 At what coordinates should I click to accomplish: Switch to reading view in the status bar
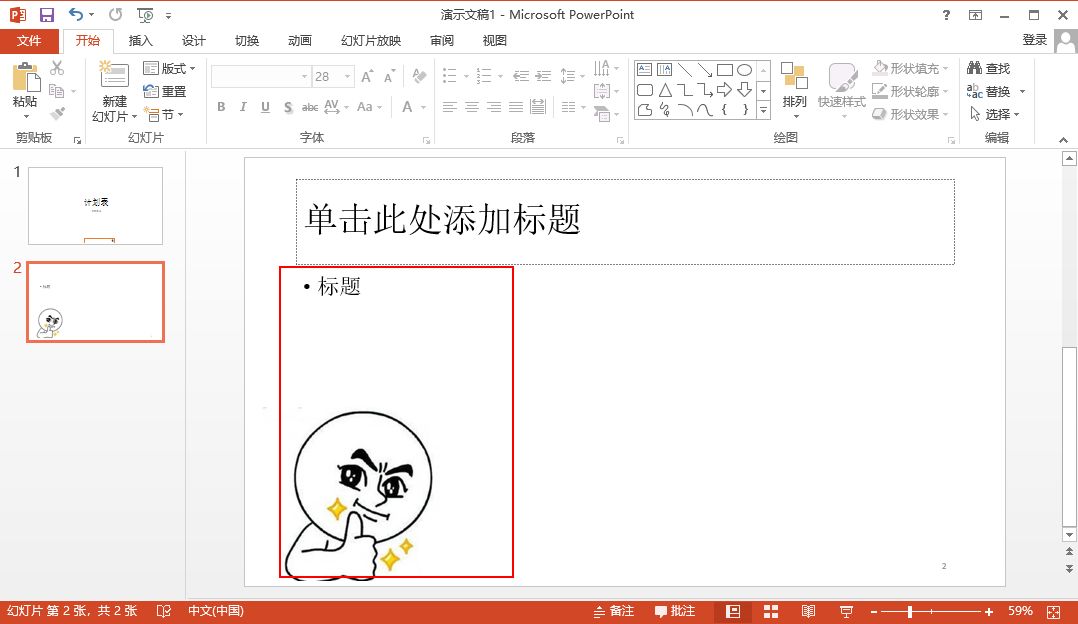coord(808,611)
